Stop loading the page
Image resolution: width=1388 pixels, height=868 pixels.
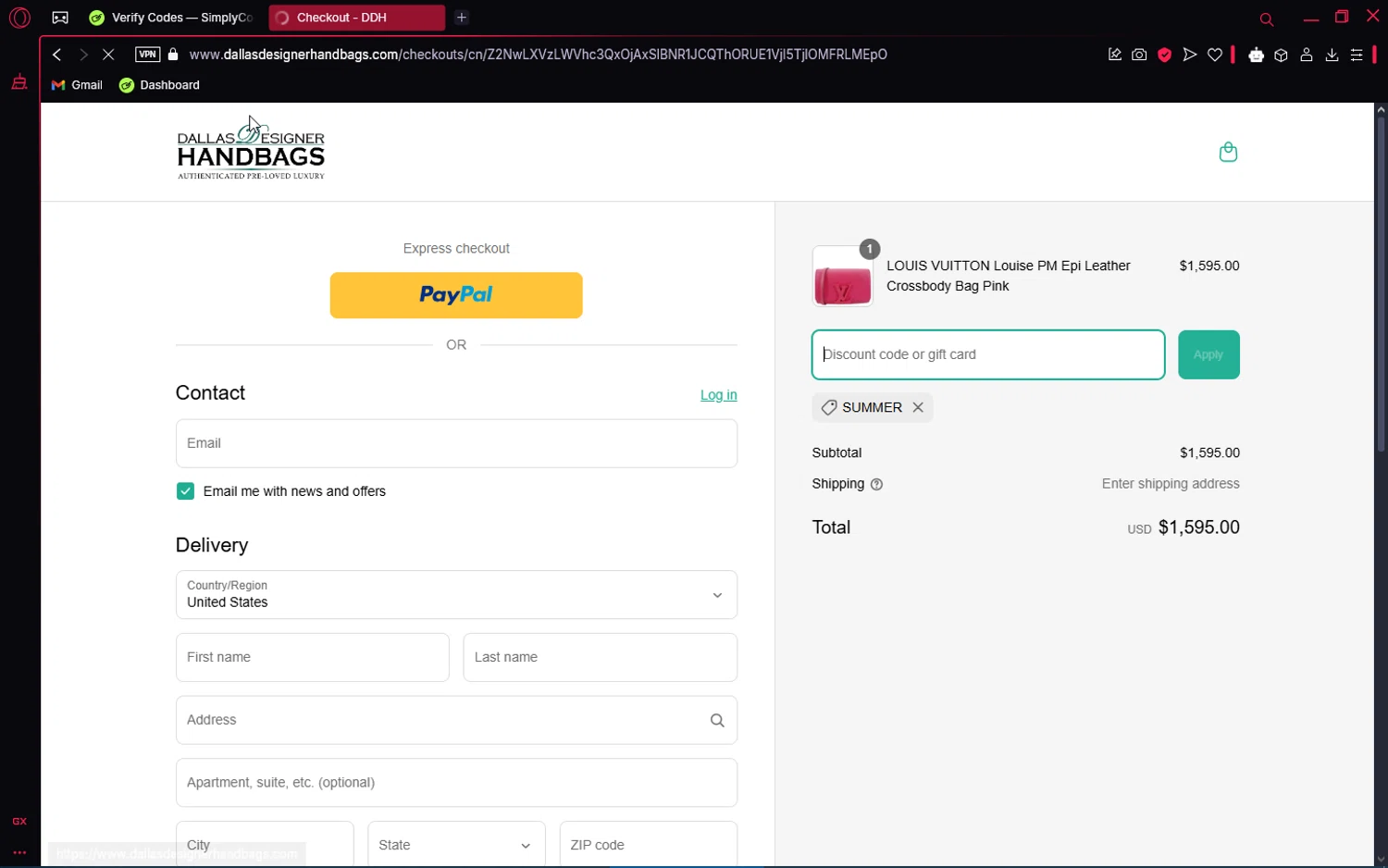pos(108,55)
